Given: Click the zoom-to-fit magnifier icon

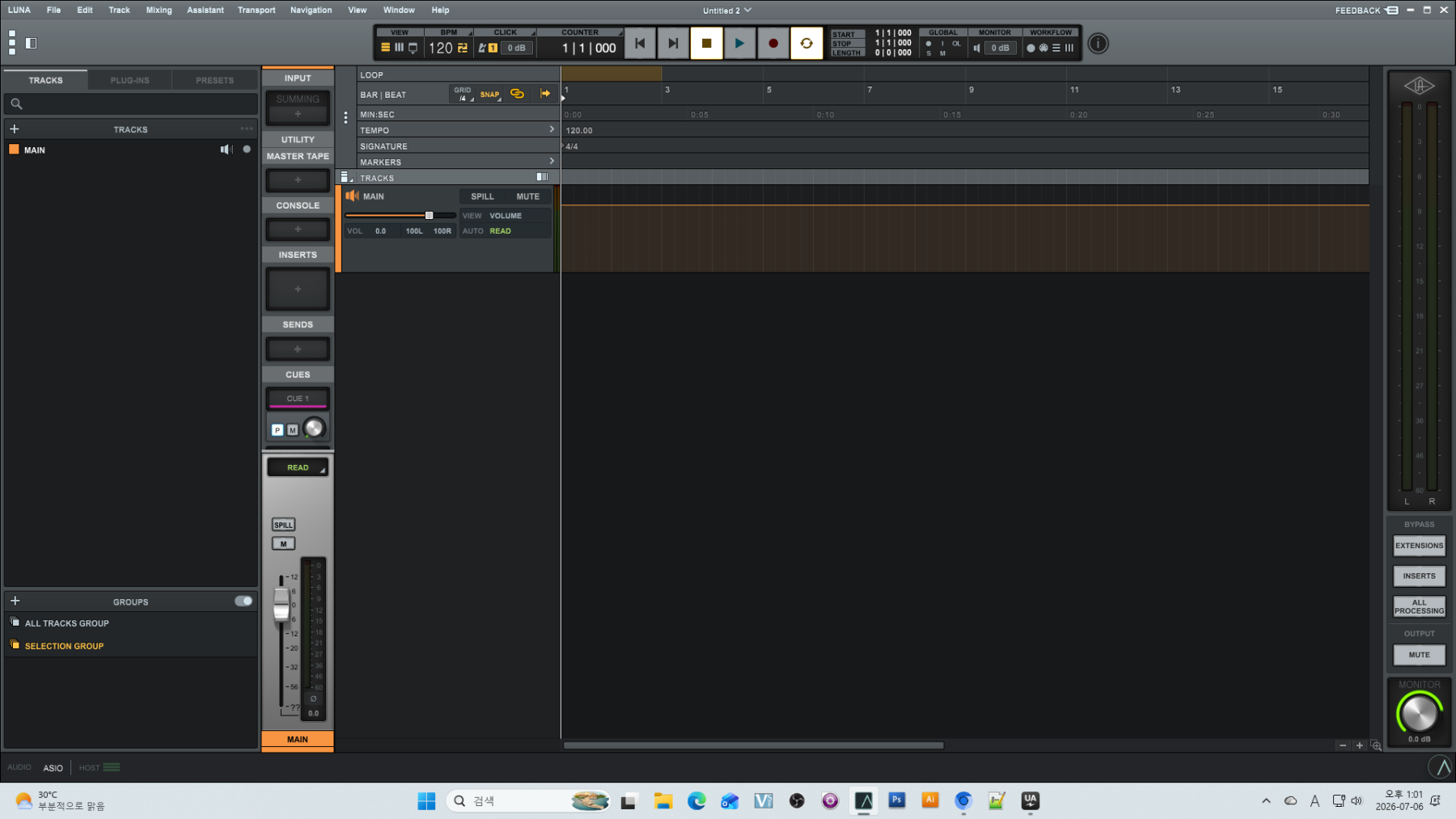Looking at the screenshot, I should coord(1376,745).
